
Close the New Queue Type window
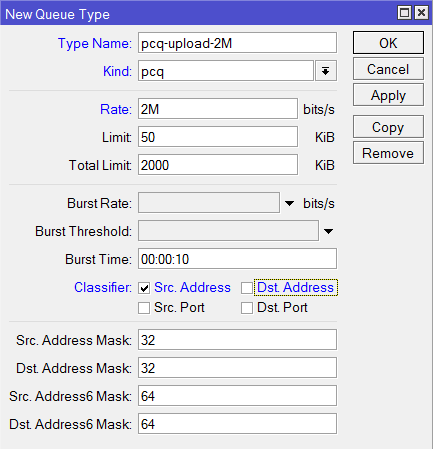click(x=421, y=13)
